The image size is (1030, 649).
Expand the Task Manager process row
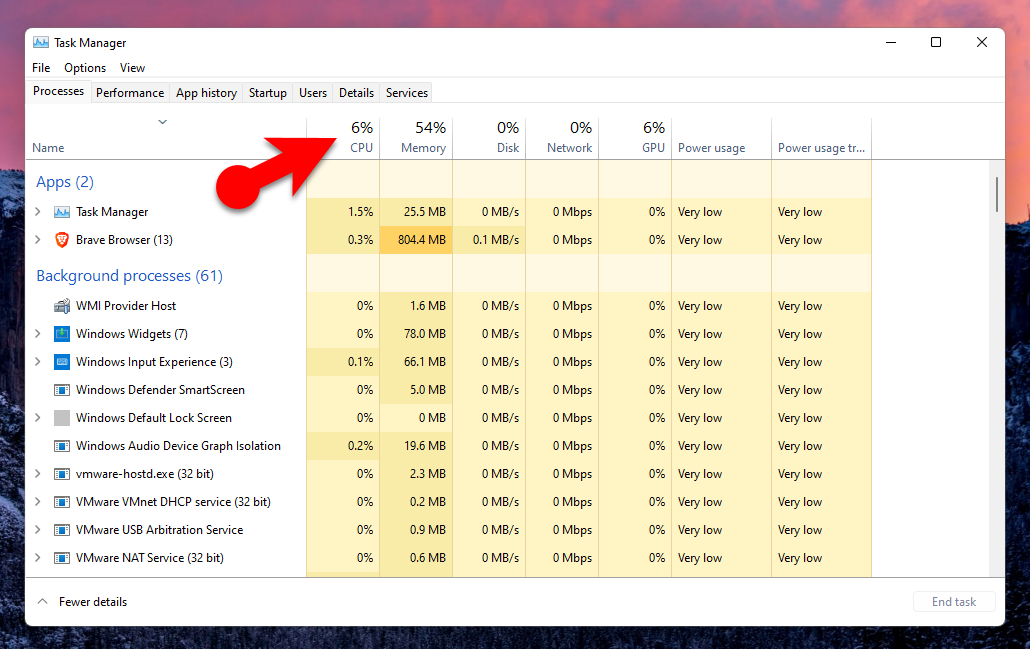[x=38, y=212]
